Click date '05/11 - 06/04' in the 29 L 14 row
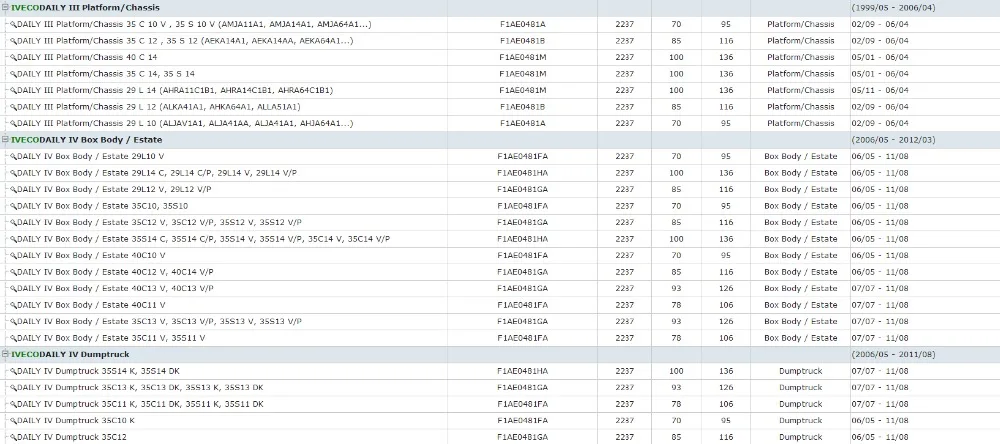 (x=880, y=91)
